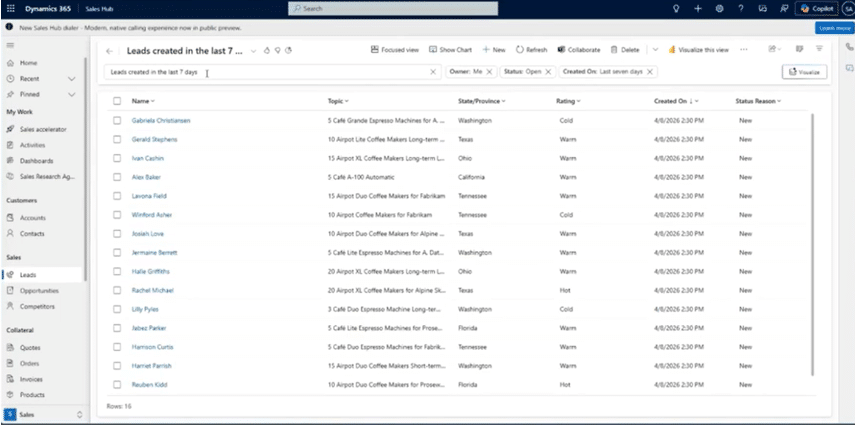Tick the checkbox next to Alex Baker
855x425 pixels.
coord(117,177)
